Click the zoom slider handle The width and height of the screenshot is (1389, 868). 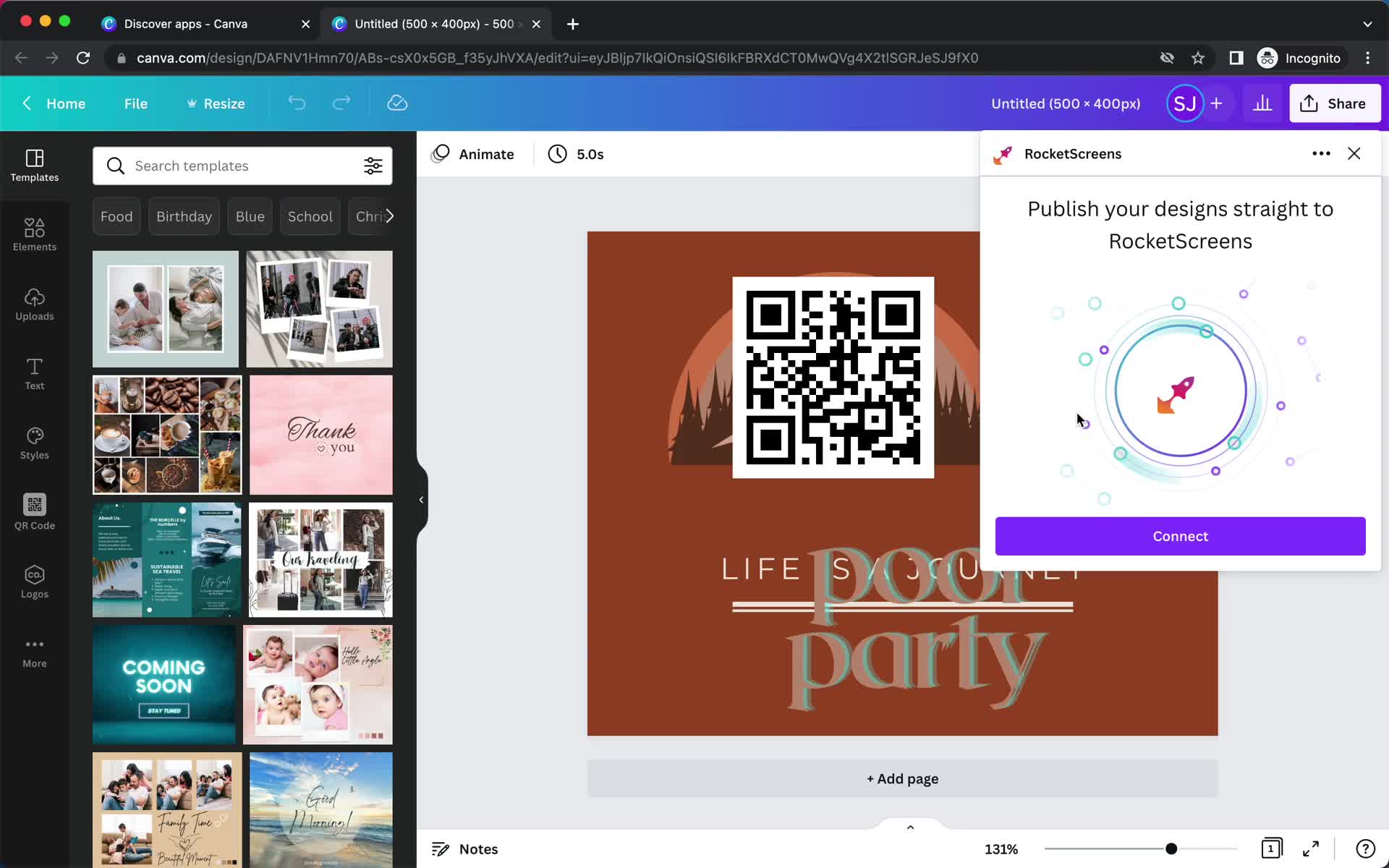[x=1171, y=848]
